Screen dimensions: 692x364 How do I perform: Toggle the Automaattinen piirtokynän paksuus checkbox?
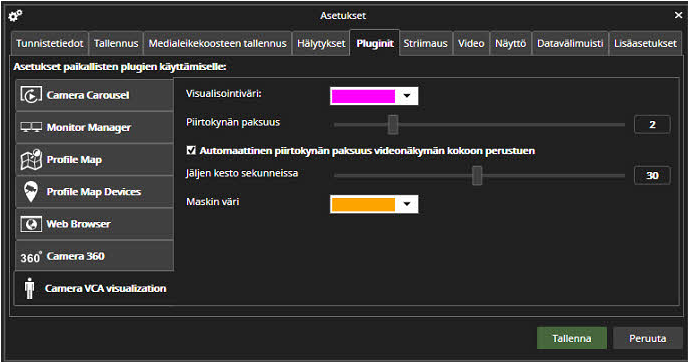[191, 150]
